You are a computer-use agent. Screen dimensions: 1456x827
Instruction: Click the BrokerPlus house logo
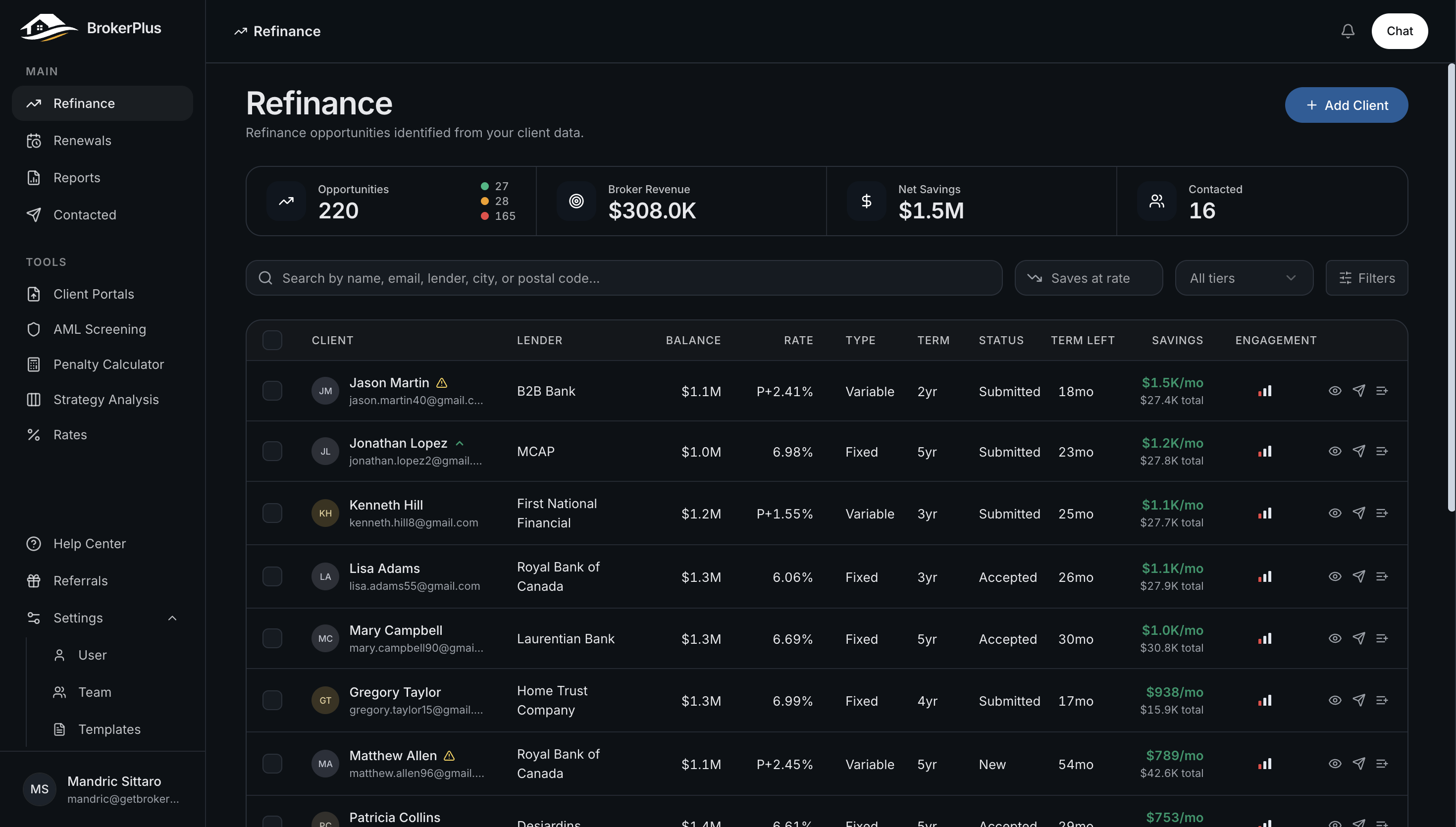(x=49, y=28)
